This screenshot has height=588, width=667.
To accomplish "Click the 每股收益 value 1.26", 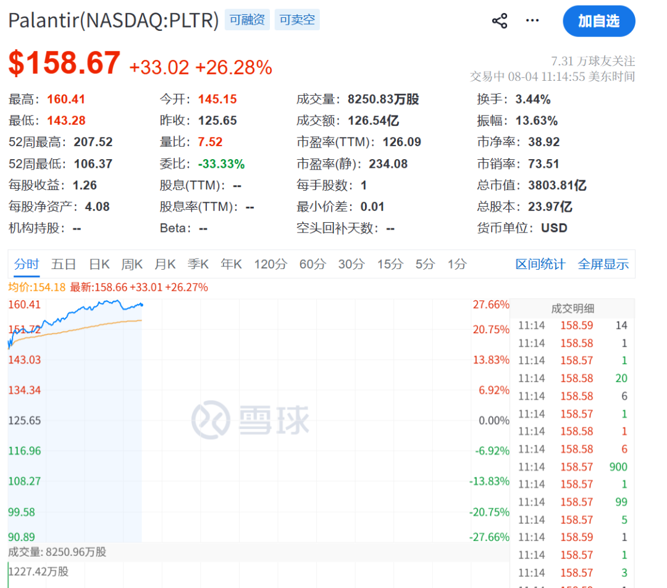I will [x=85, y=185].
